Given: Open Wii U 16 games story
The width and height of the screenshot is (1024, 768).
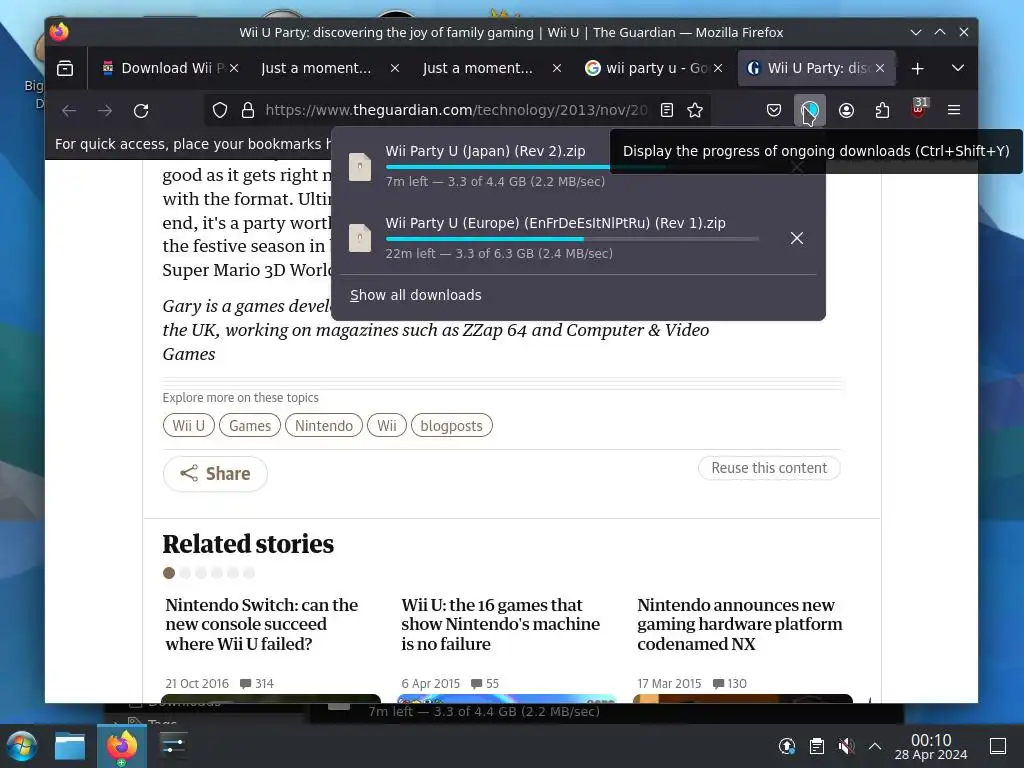Looking at the screenshot, I should tap(500, 624).
